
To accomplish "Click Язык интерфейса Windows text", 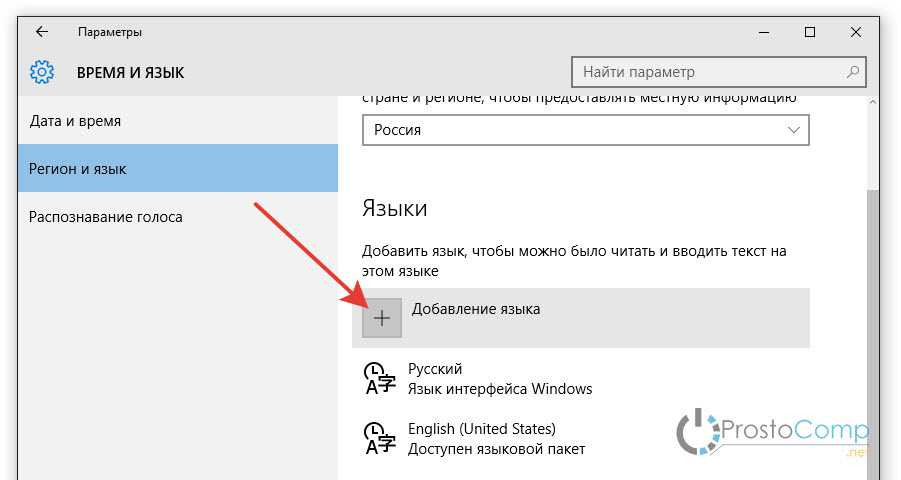I will coord(500,389).
